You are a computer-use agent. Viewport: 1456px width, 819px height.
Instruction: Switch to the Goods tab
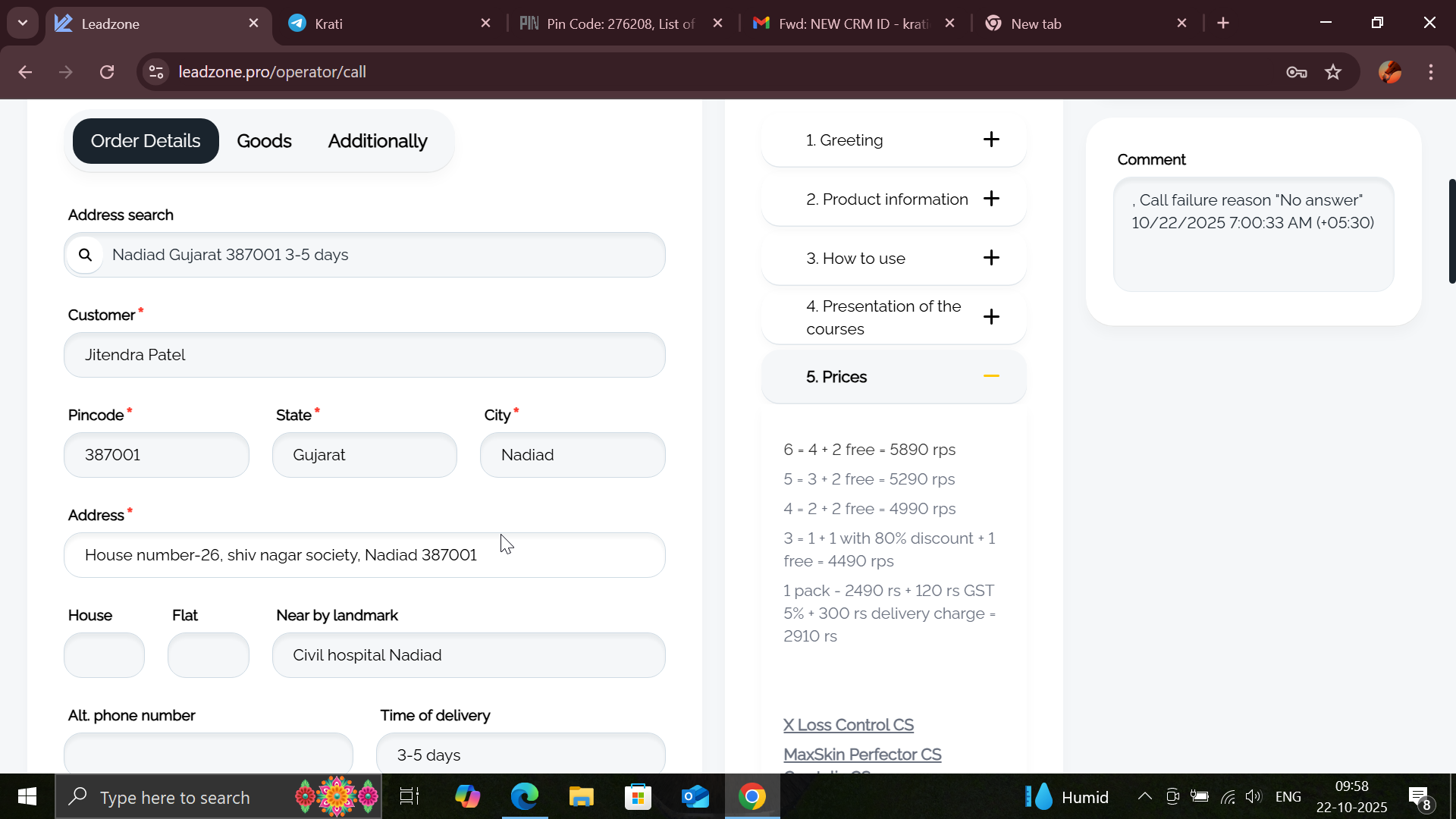[x=264, y=141]
